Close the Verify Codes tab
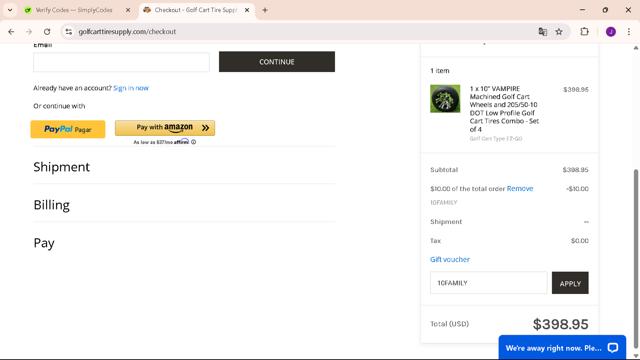This screenshot has height=360, width=640. (x=128, y=10)
